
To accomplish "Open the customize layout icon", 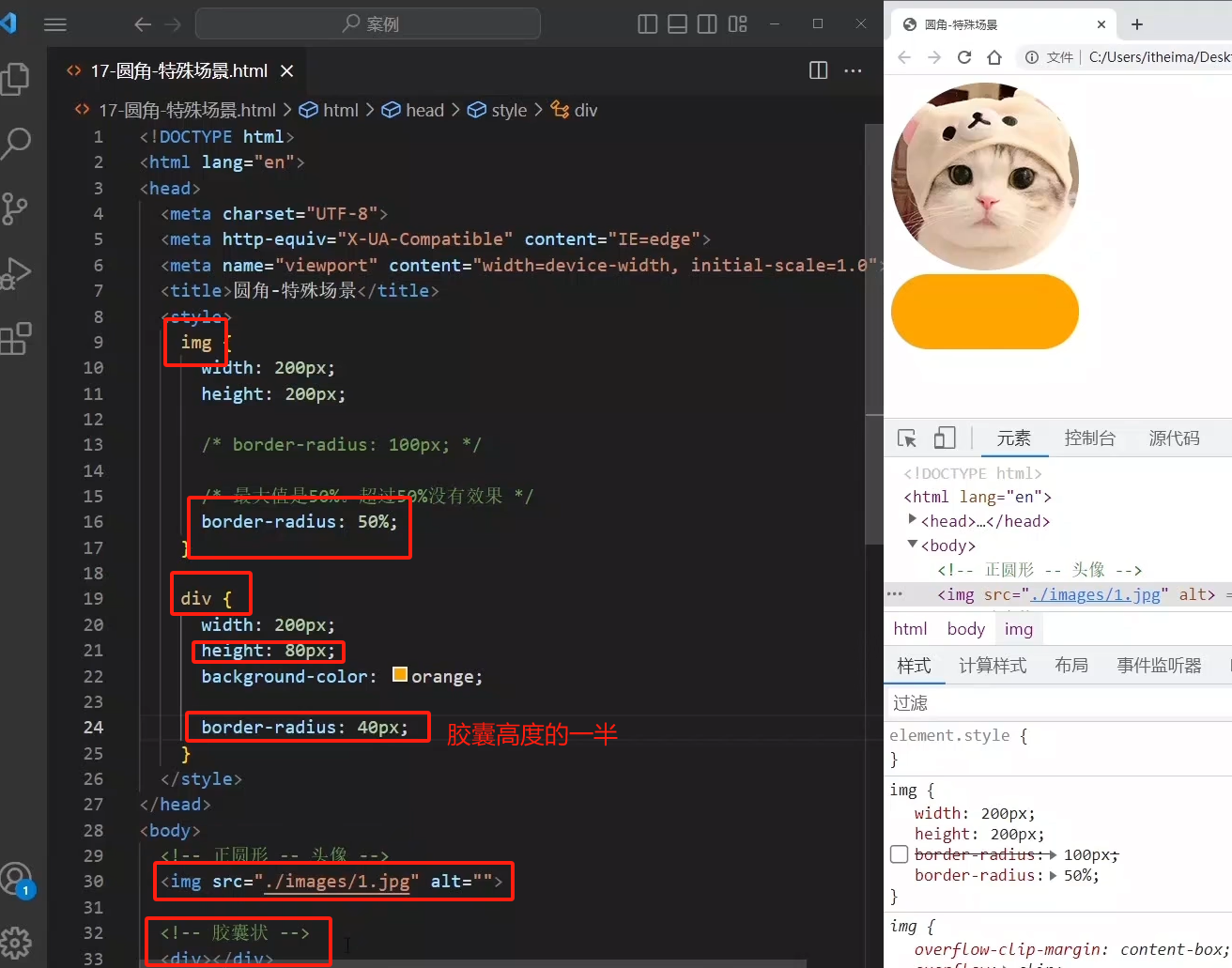I will [x=738, y=24].
